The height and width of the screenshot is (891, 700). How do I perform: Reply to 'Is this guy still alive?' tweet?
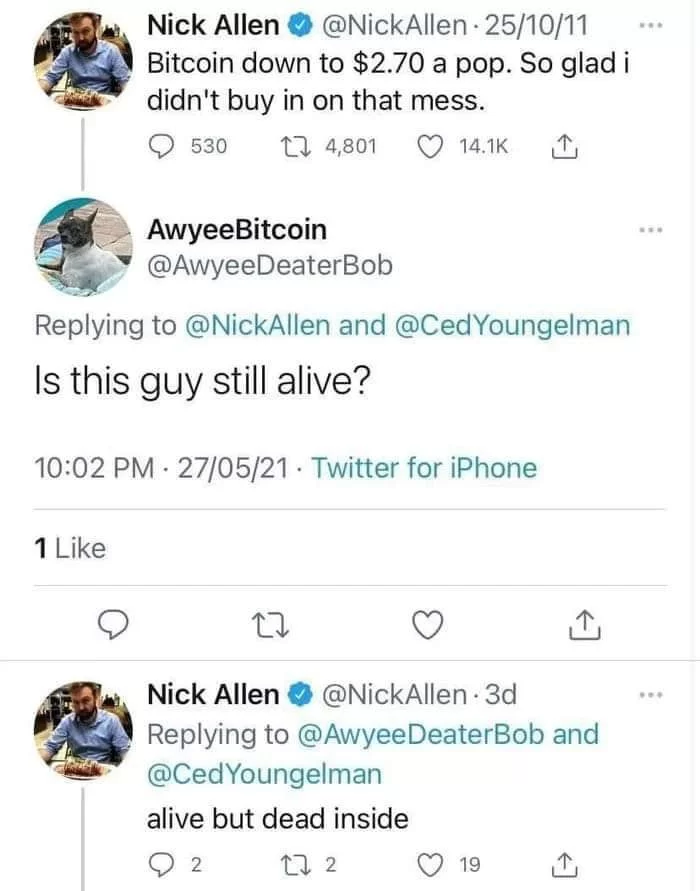(x=112, y=624)
